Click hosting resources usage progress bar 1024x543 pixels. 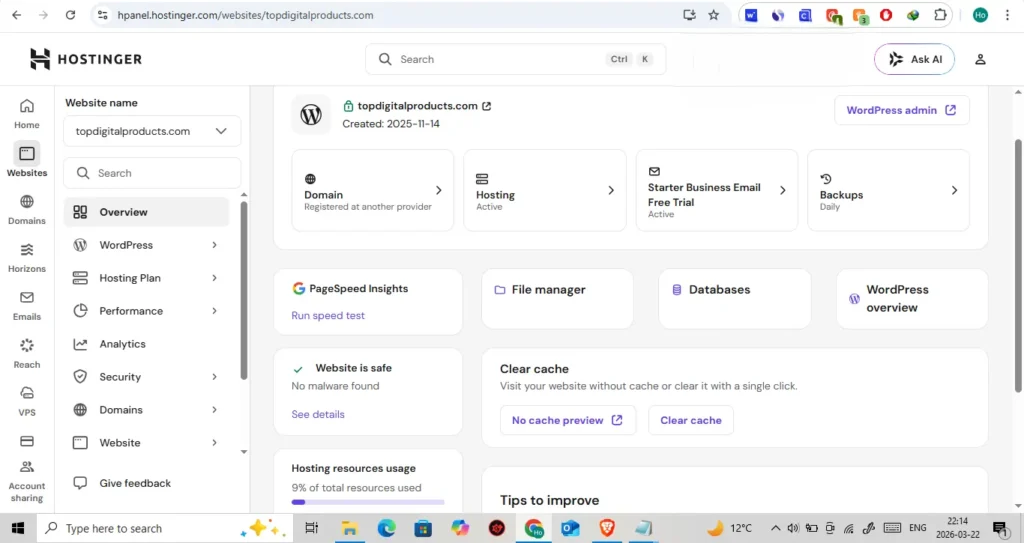click(x=368, y=502)
